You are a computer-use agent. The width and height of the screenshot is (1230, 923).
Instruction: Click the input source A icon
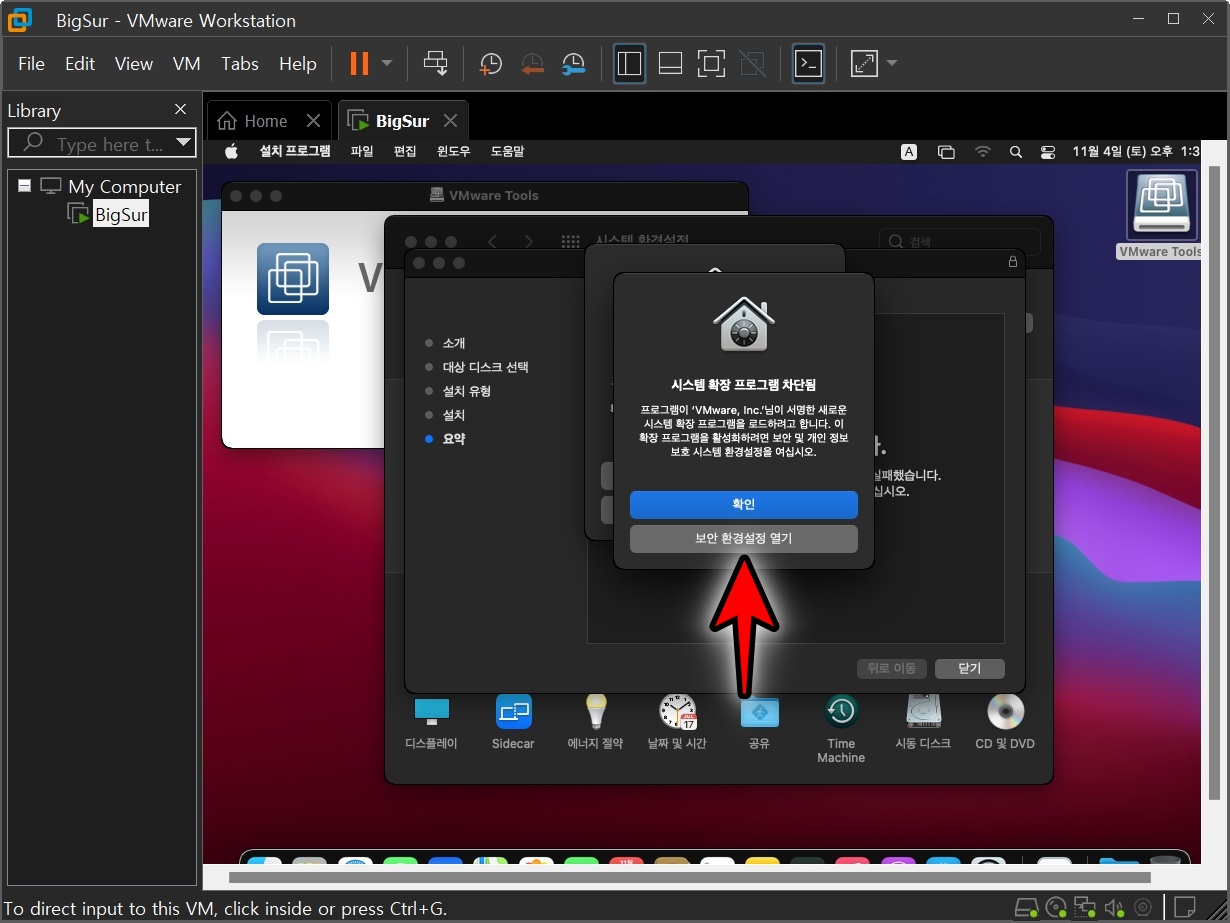909,152
